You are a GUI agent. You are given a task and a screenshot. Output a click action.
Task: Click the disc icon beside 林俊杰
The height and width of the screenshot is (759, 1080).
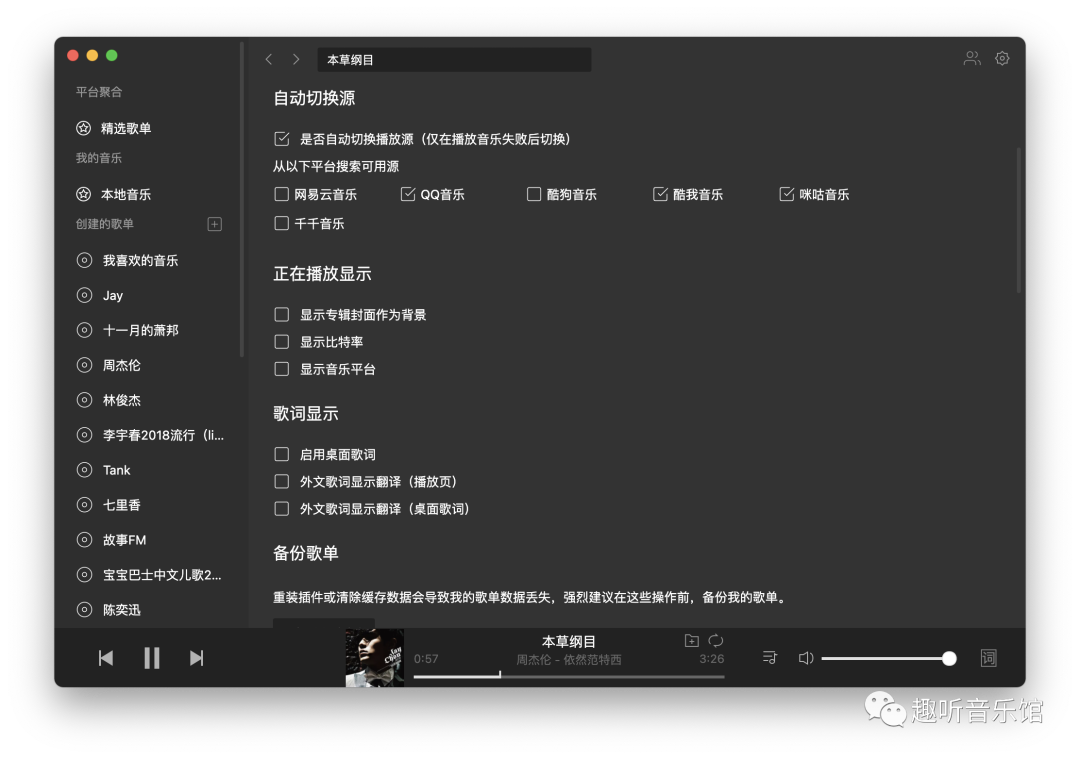84,400
